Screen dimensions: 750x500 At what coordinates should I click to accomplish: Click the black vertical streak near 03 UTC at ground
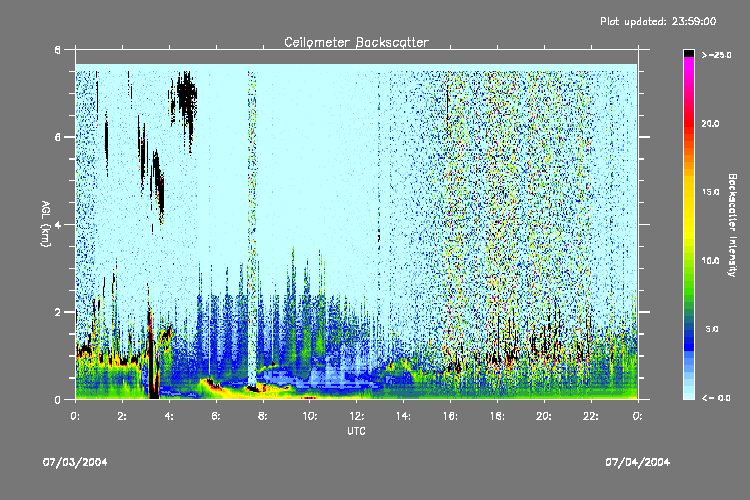(153, 356)
